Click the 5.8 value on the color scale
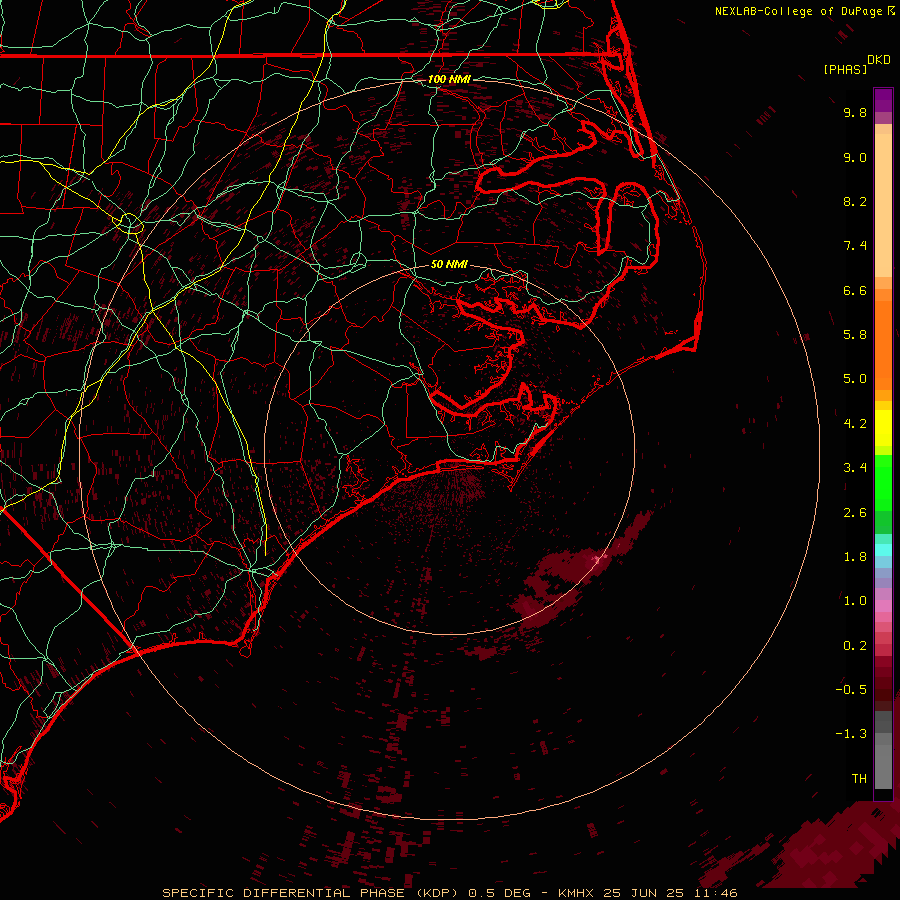Viewport: 900px width, 900px height. (855, 335)
